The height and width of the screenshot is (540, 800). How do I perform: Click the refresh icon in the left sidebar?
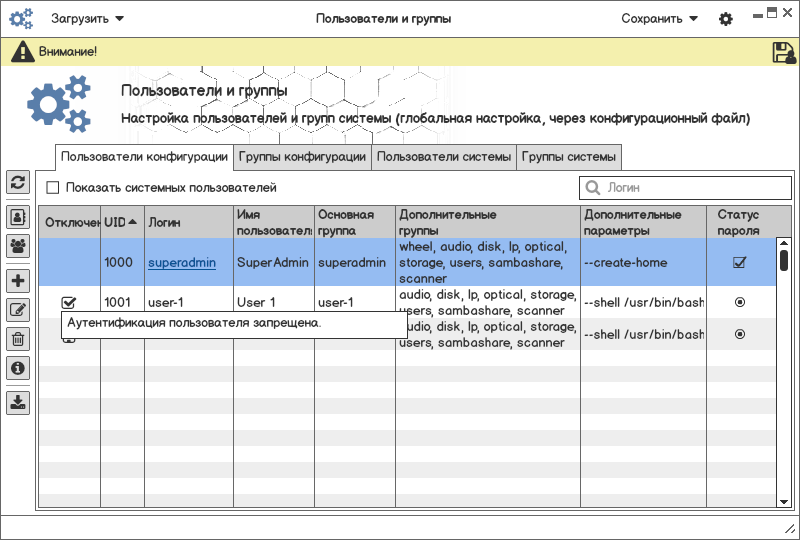click(x=18, y=182)
